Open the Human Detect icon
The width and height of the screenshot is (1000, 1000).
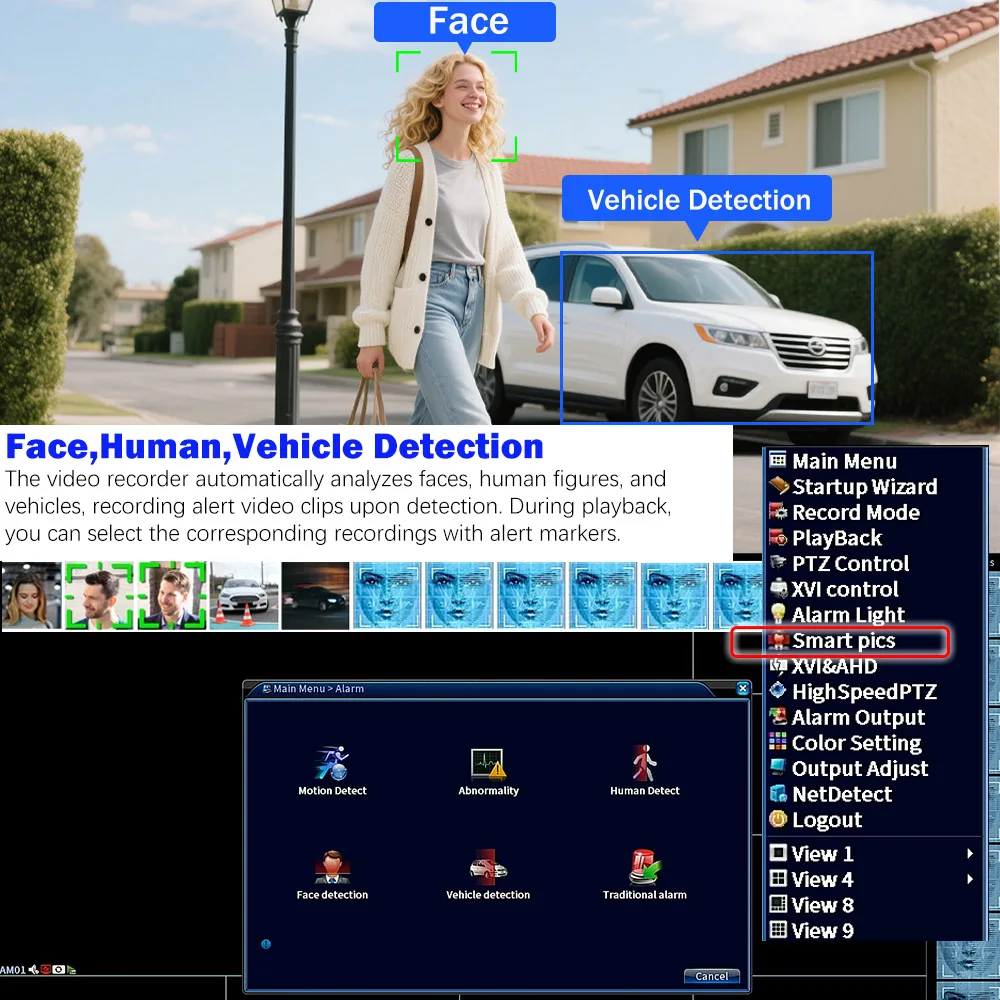point(644,763)
